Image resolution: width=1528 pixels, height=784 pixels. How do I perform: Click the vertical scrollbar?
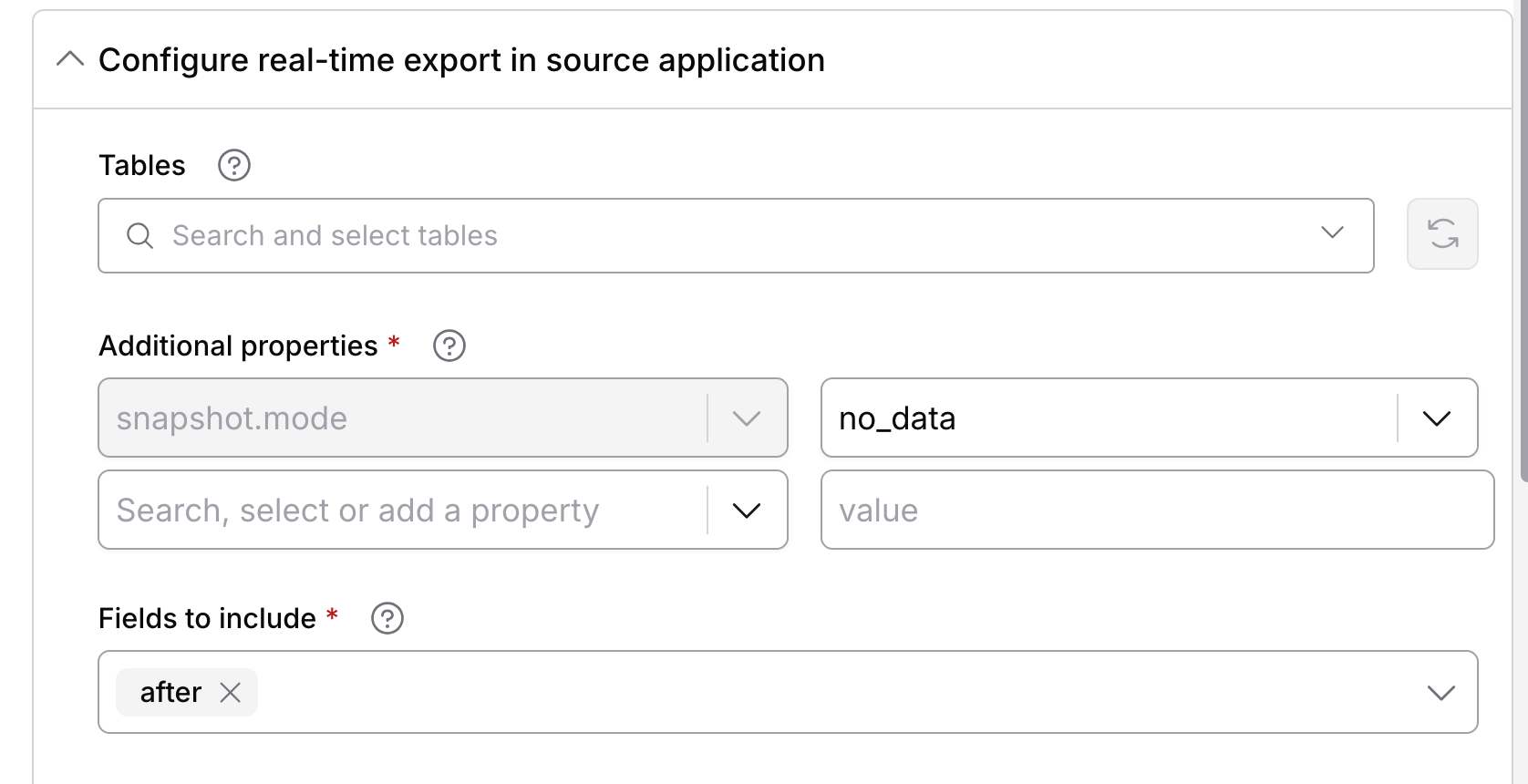pos(1523,240)
